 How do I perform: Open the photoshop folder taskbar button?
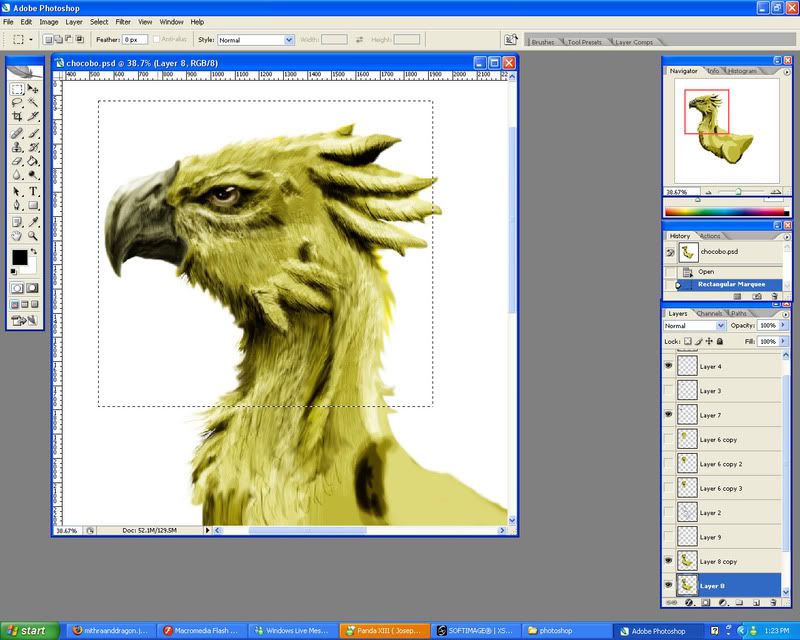(x=564, y=631)
